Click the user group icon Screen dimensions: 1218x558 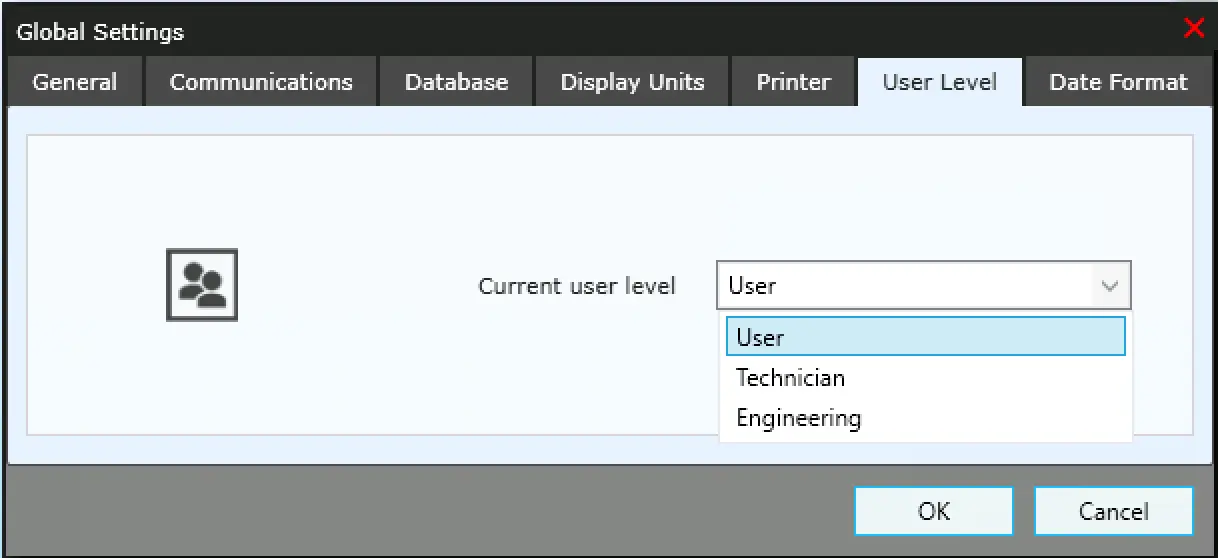tap(201, 285)
